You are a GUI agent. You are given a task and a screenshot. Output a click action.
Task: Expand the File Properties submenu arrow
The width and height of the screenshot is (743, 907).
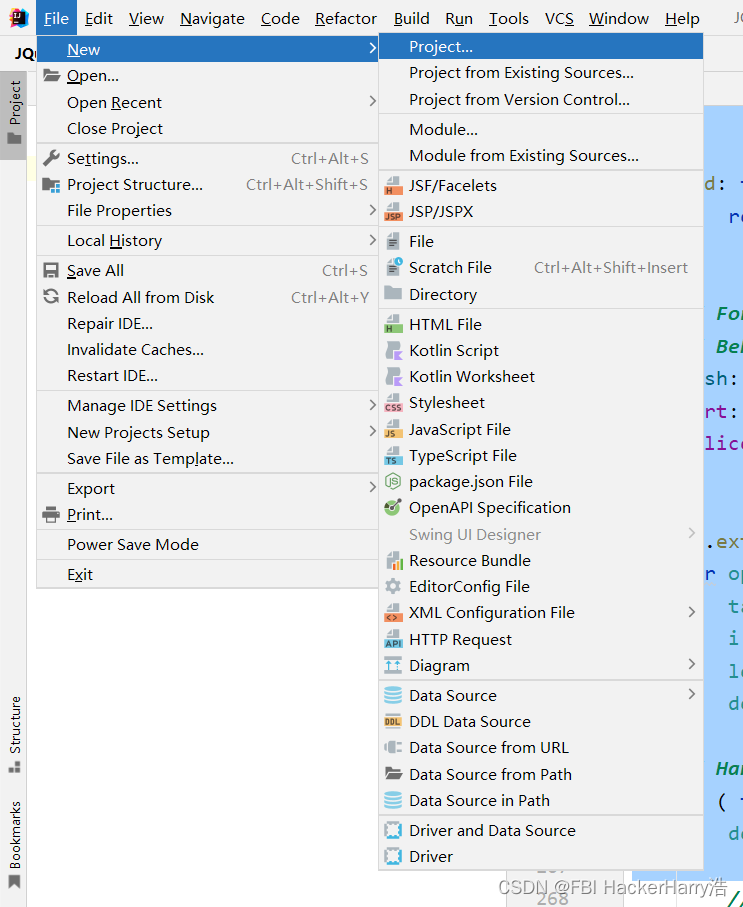click(373, 210)
